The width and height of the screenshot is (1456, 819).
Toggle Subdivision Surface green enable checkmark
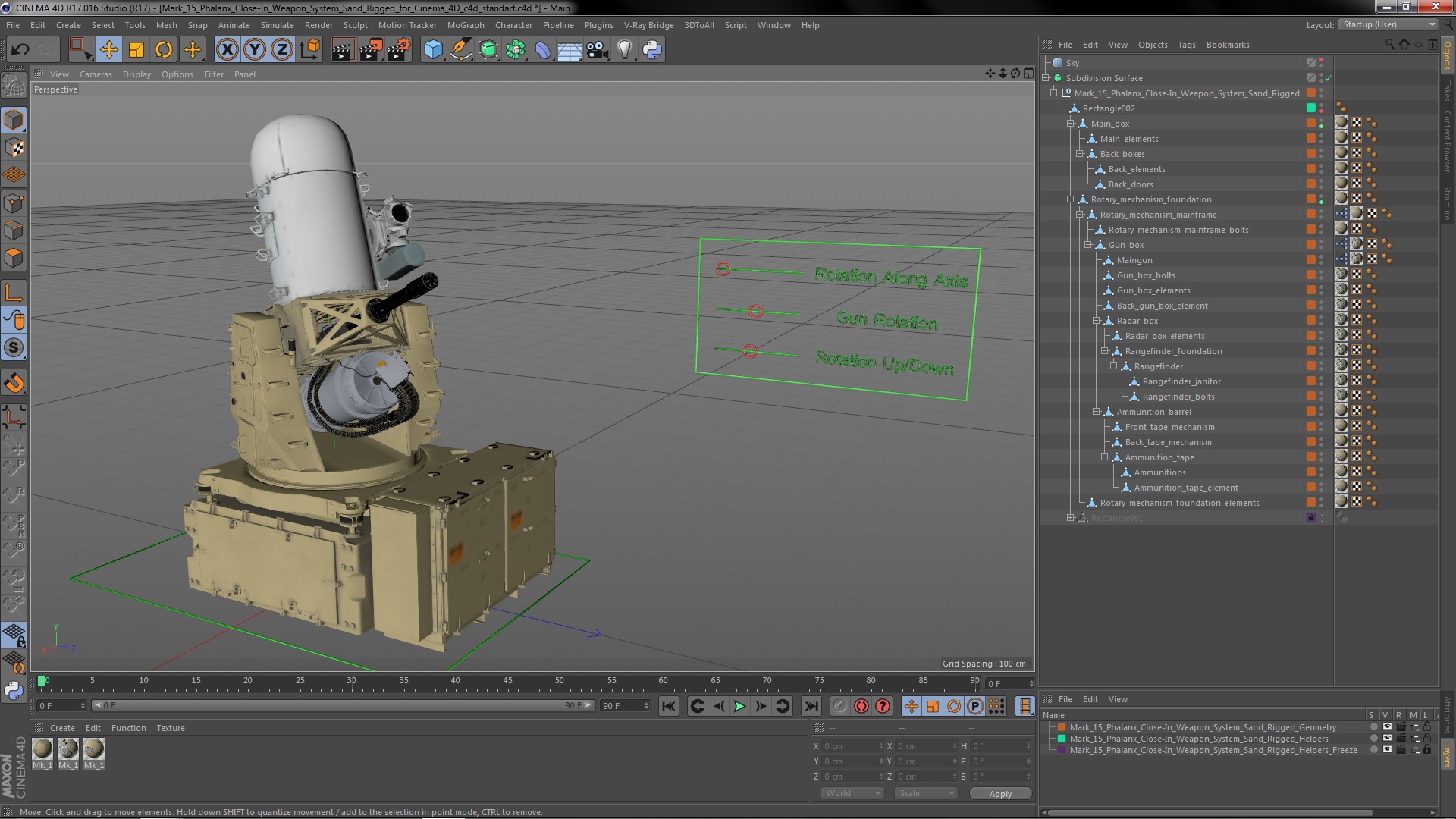[x=1329, y=78]
